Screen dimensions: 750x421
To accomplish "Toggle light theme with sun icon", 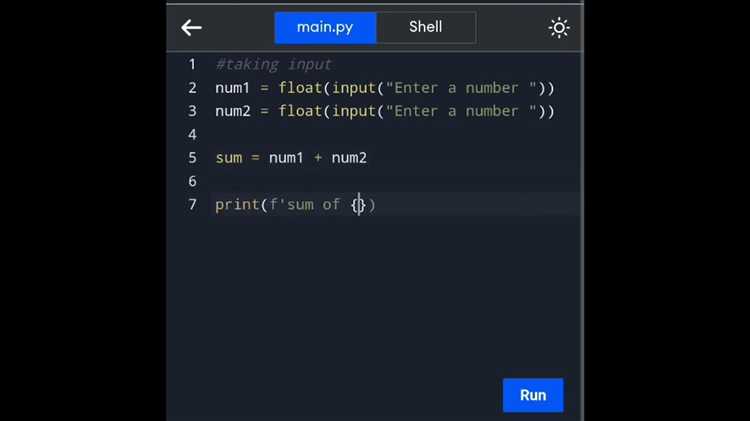I will (x=559, y=28).
